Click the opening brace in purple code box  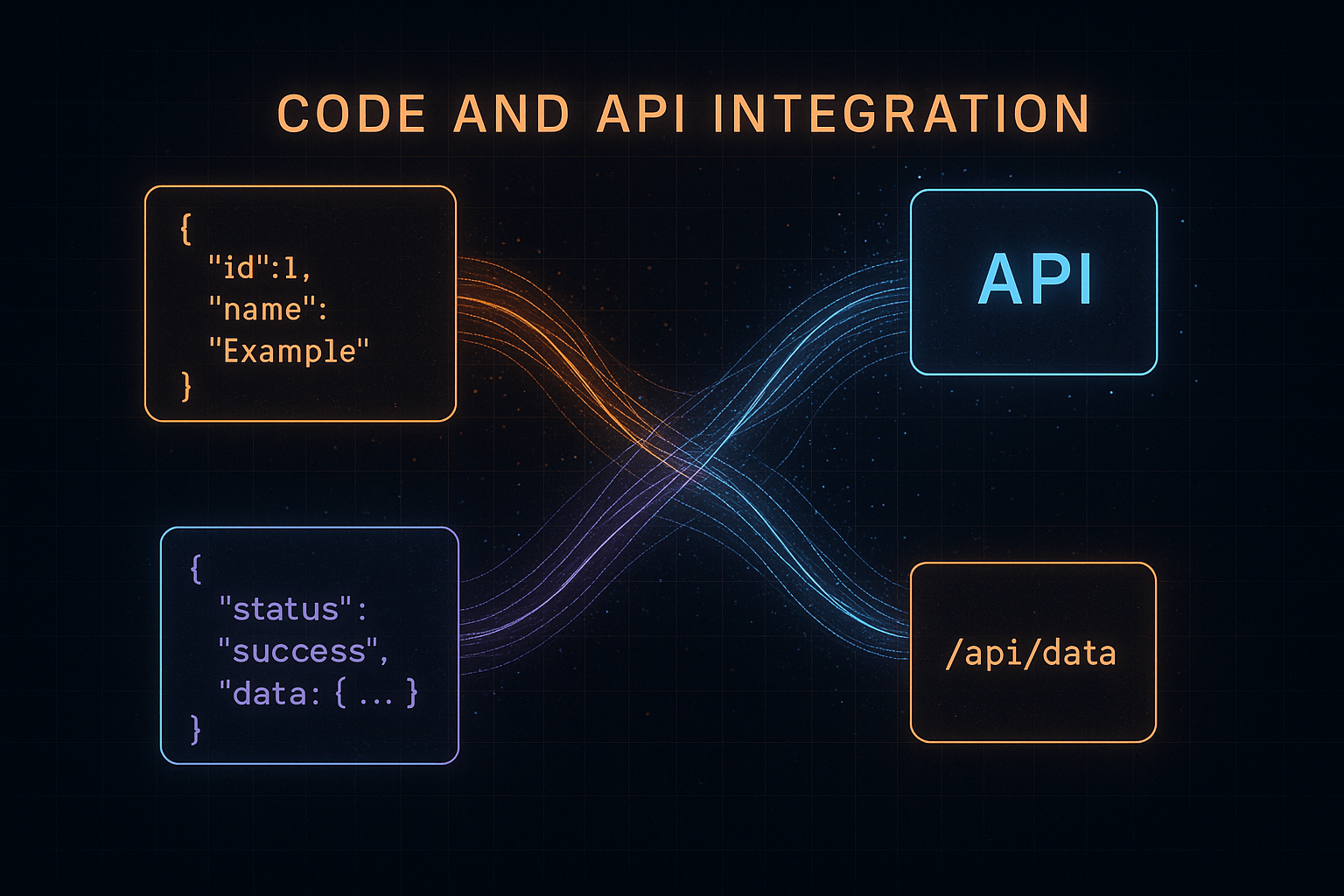pyautogui.click(x=196, y=570)
